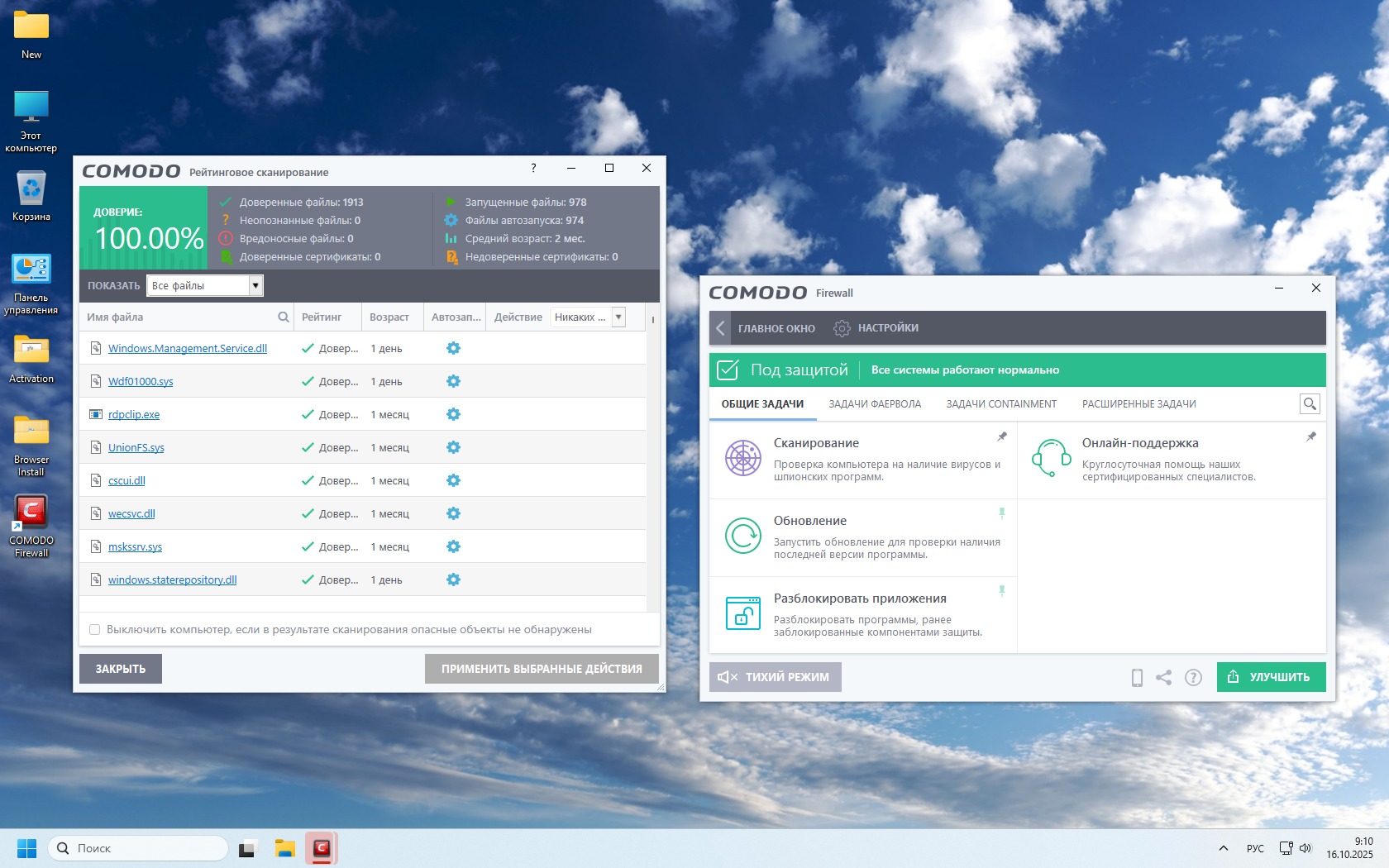The height and width of the screenshot is (868, 1389).
Task: Click the Unblock applications padlock icon
Action: [x=742, y=613]
